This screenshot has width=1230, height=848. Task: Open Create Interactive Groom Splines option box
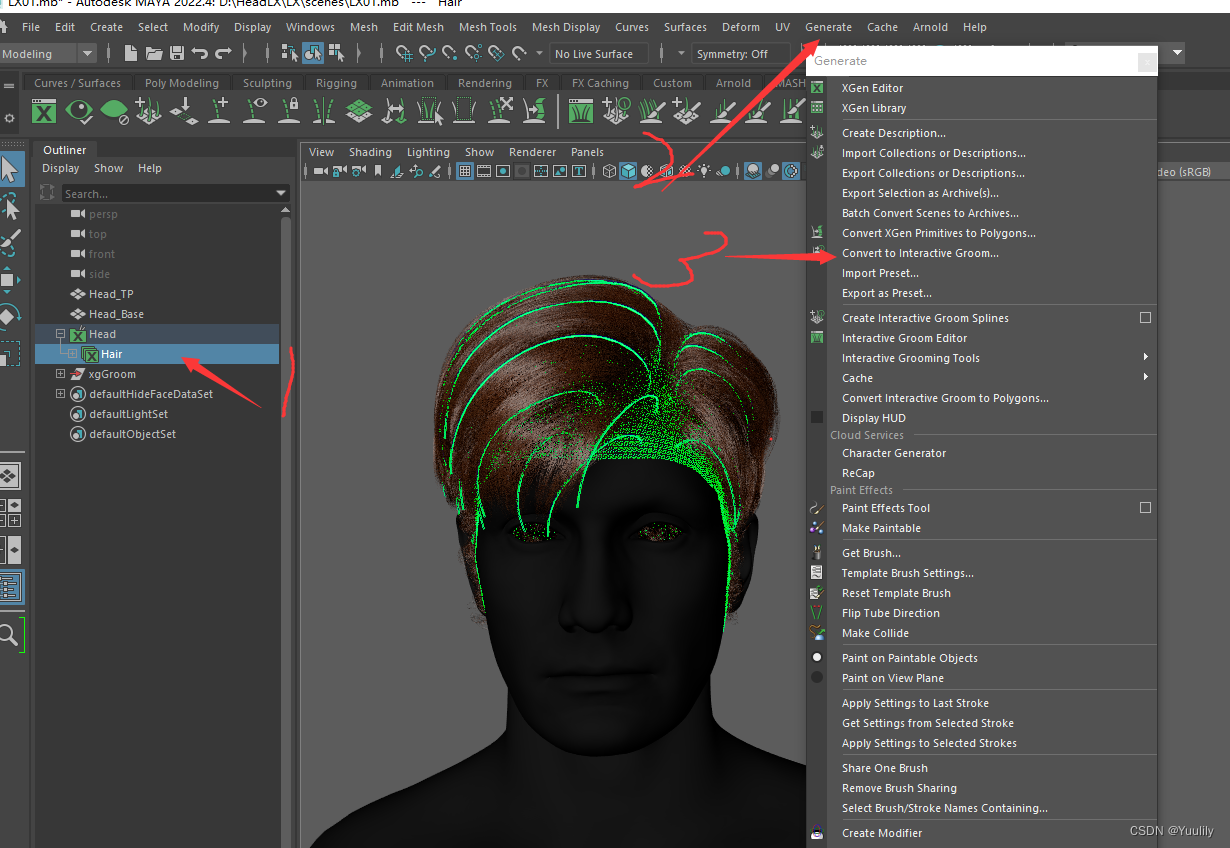tap(1145, 318)
